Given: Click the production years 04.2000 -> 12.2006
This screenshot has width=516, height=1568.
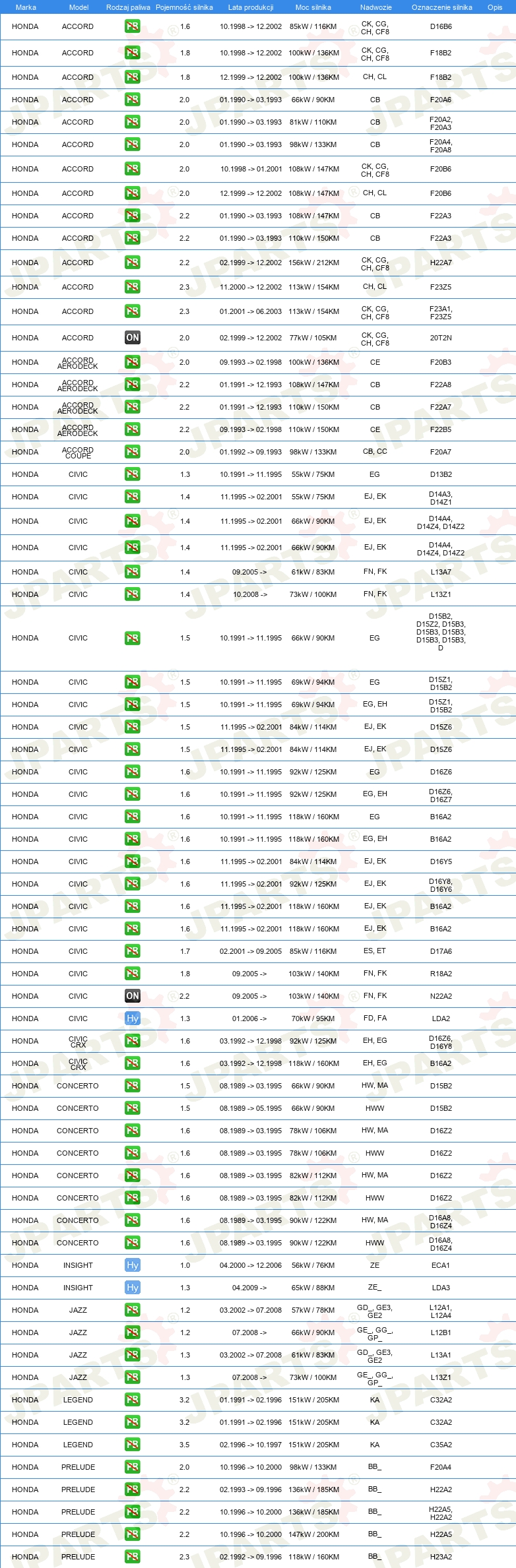Looking at the screenshot, I should (251, 1265).
